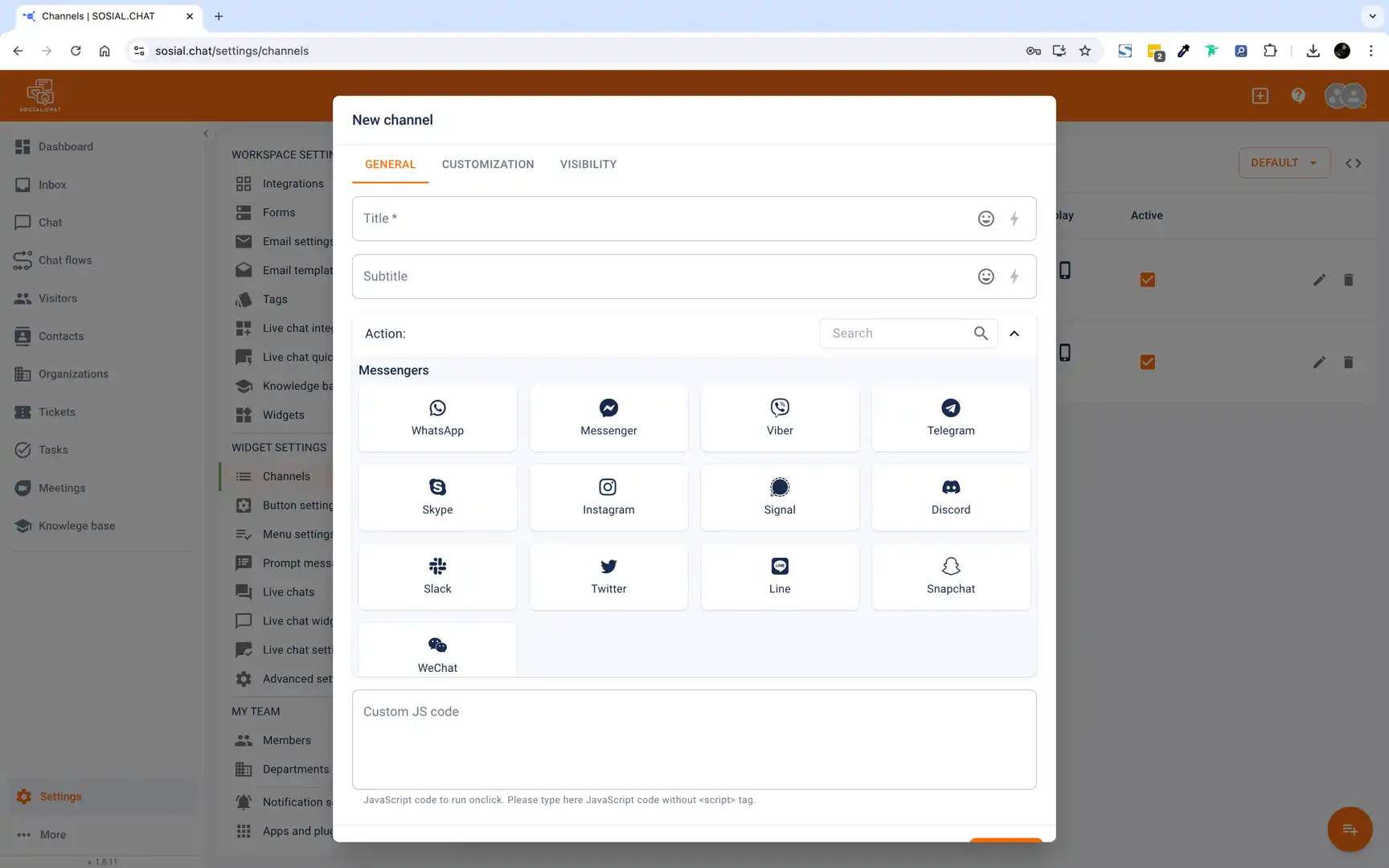This screenshot has width=1389, height=868.
Task: Reload the browser page
Action: (76, 51)
